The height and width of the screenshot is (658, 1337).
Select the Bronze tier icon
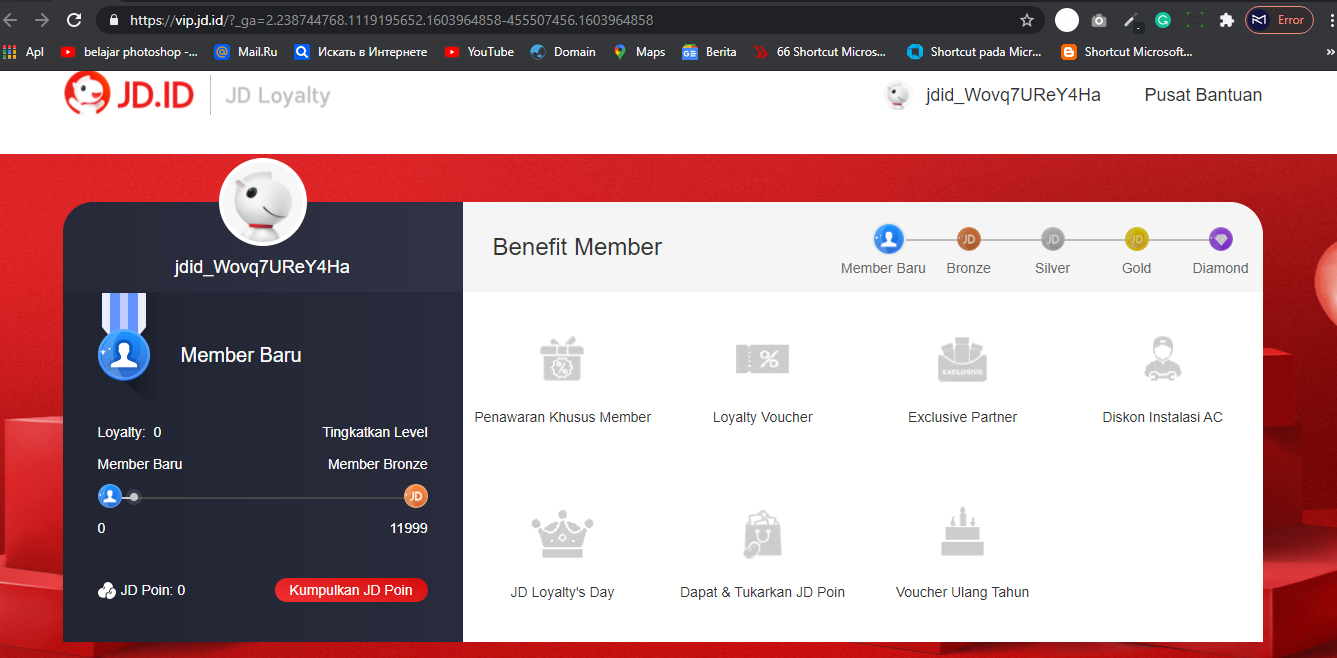(x=968, y=239)
